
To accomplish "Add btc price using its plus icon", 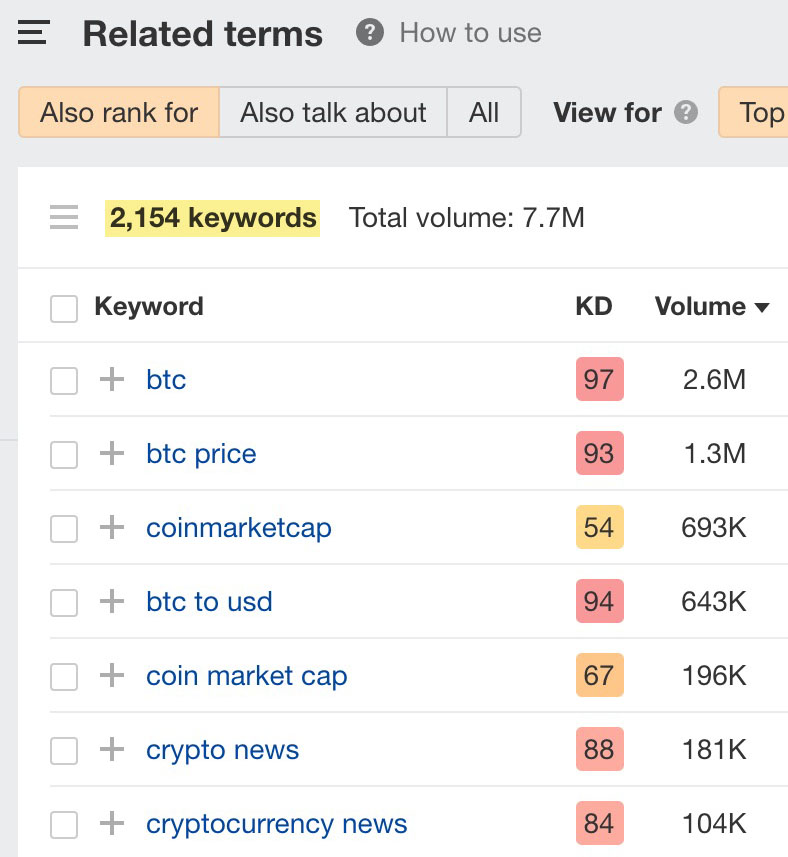I will point(112,454).
